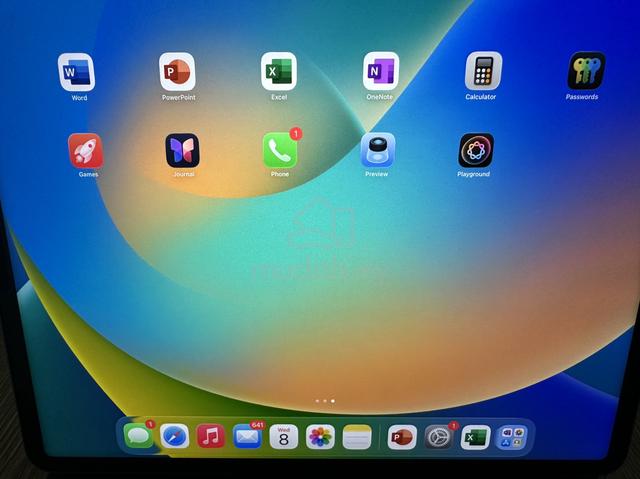The width and height of the screenshot is (640, 479).
Task: Launch the Journal app
Action: [x=182, y=150]
